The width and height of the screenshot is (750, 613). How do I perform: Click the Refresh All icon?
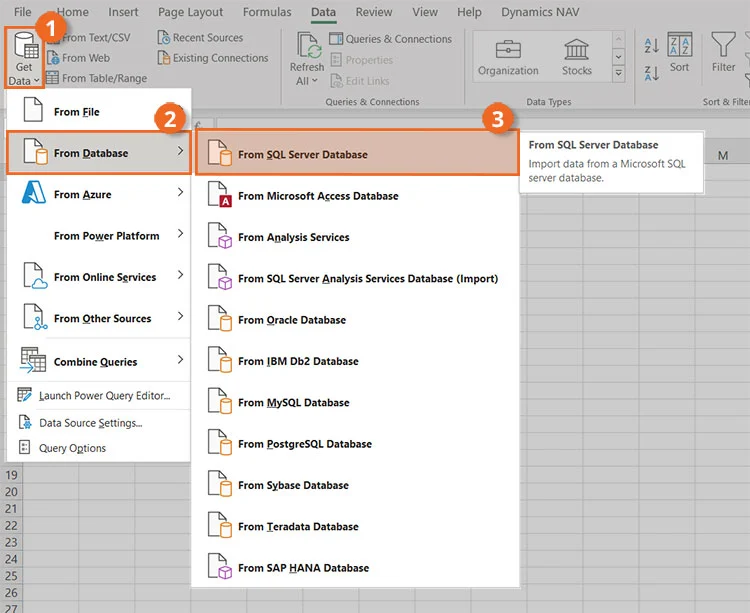pyautogui.click(x=309, y=45)
